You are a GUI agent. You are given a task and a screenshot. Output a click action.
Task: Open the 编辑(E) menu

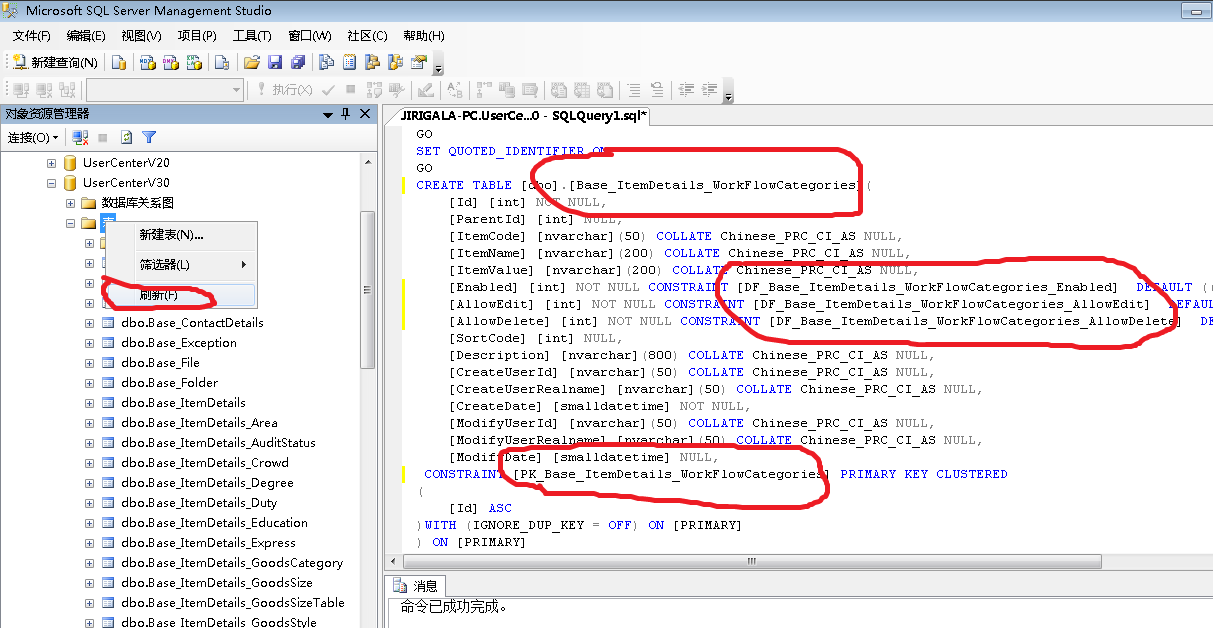[86, 36]
